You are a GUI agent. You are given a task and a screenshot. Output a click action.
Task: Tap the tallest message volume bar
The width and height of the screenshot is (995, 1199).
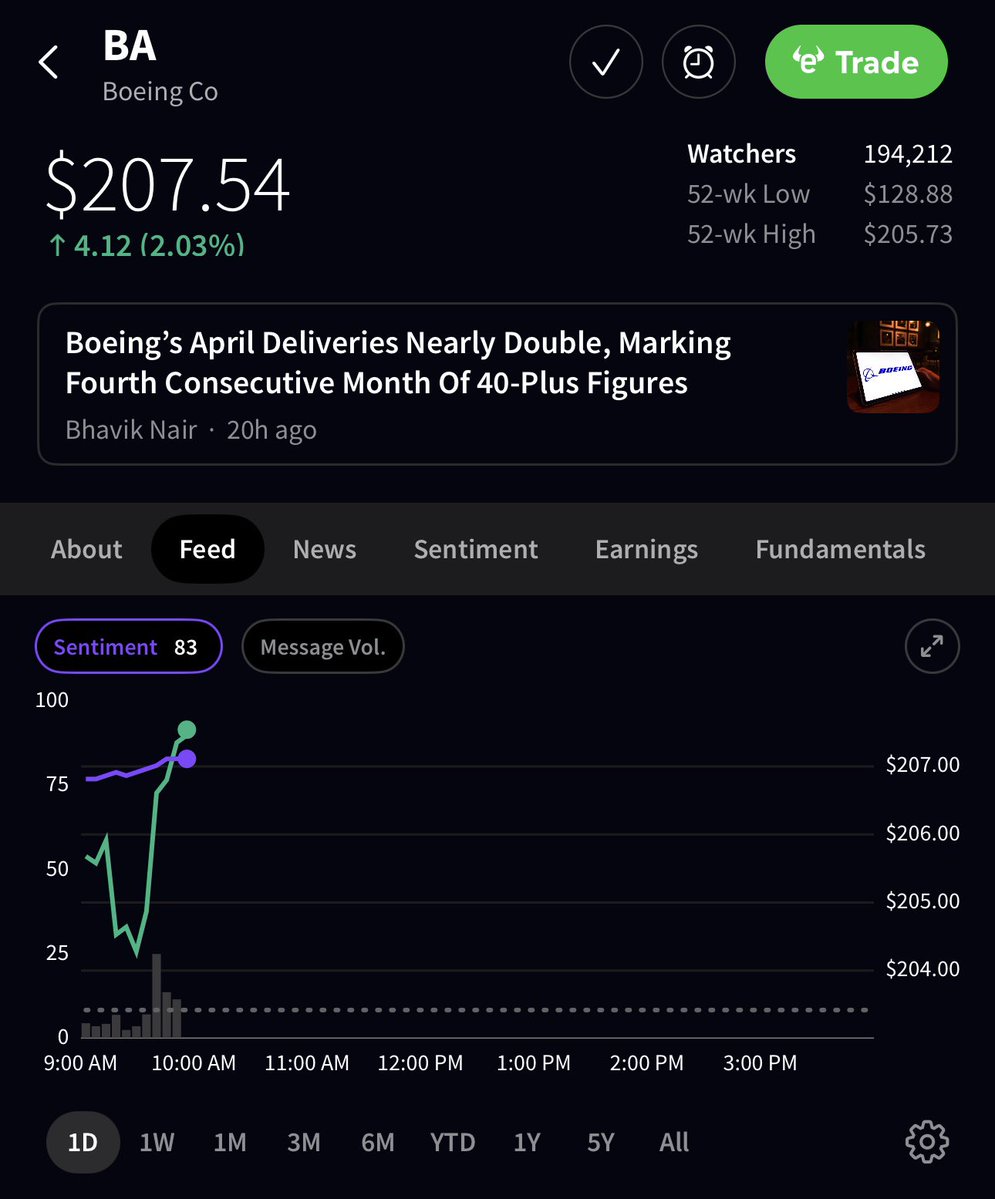coord(157,995)
